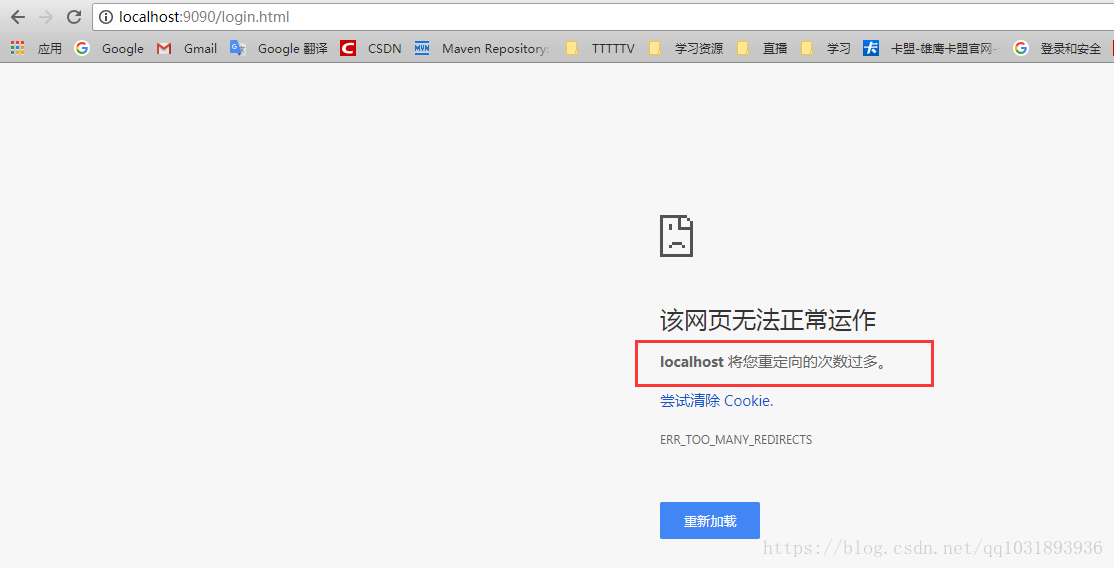1114x568 pixels.
Task: Expand the 学习资源 bookmark folder
Action: (x=699, y=48)
